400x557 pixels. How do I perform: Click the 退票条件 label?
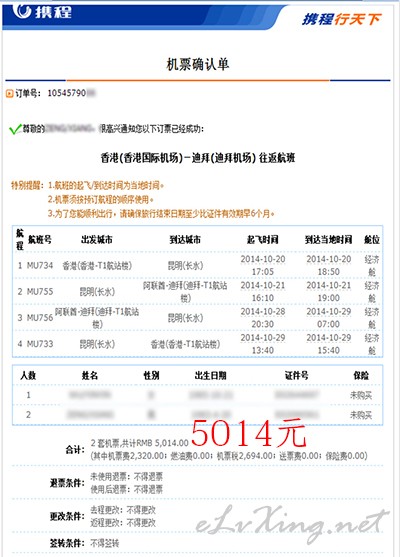67,483
